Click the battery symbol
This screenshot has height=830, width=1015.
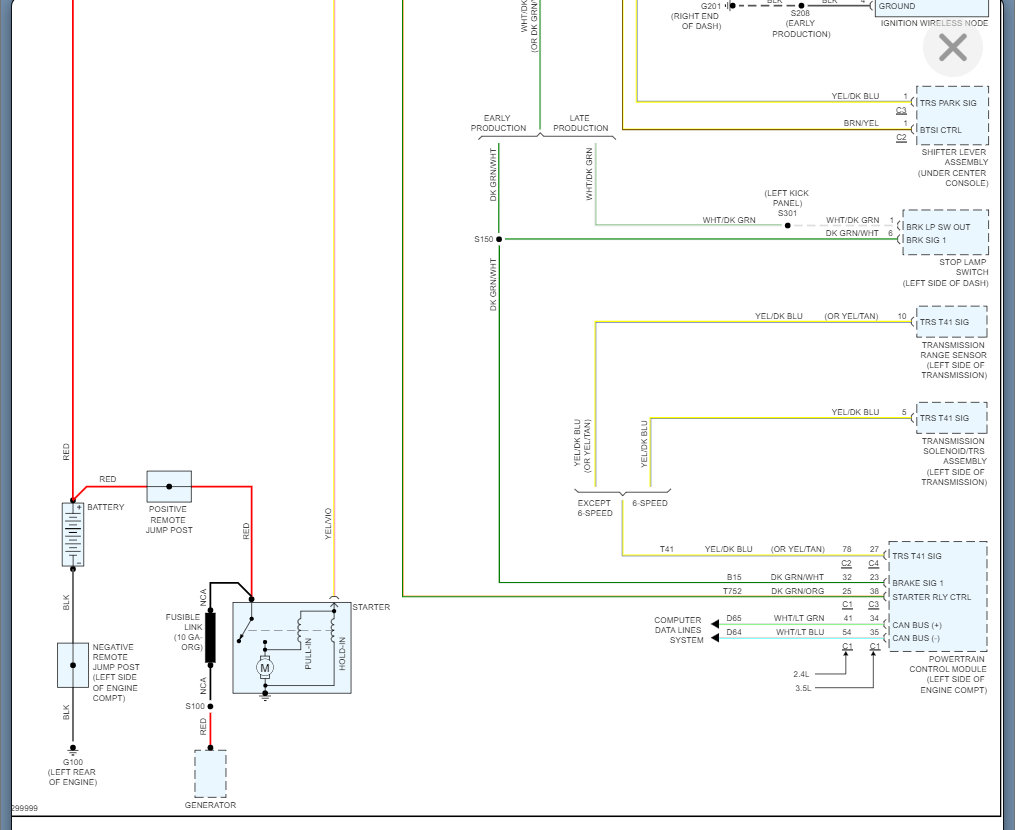(x=72, y=535)
